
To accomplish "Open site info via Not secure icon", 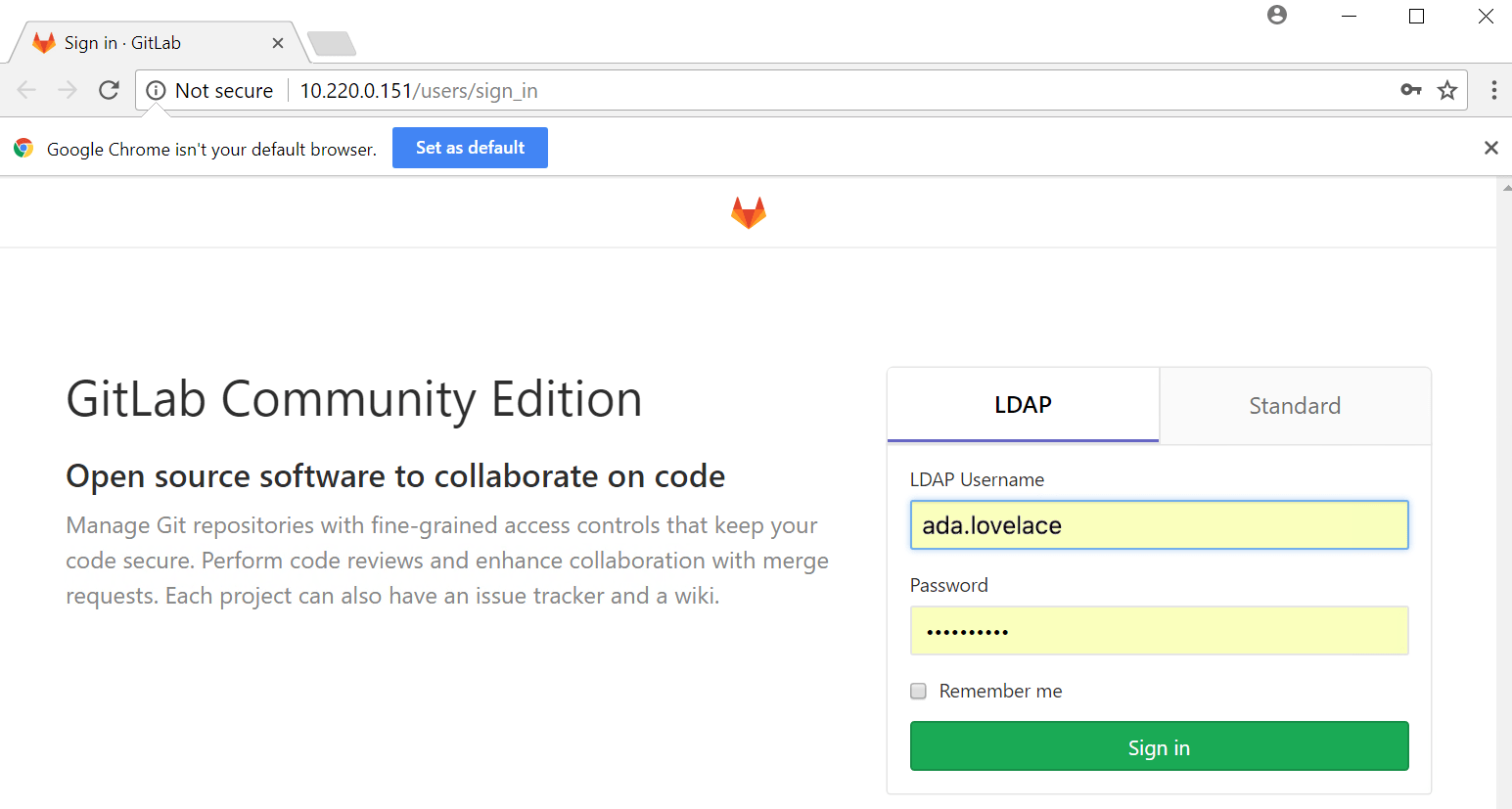I will [156, 91].
